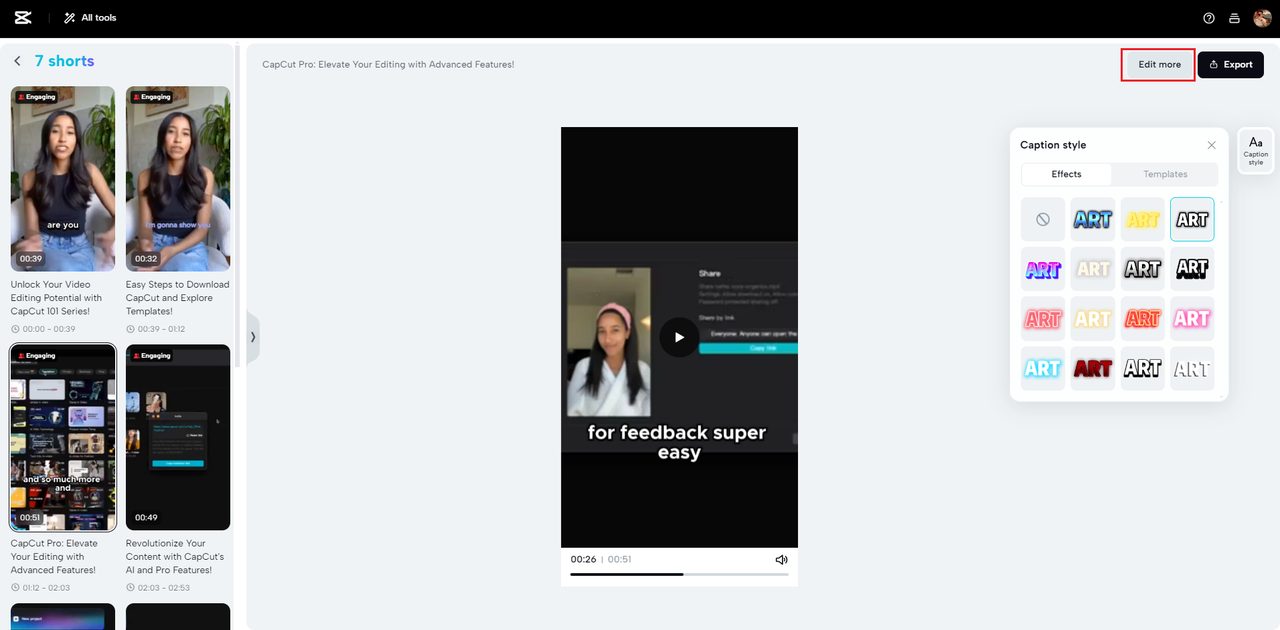Click the icon next to the help icon
The height and width of the screenshot is (630, 1280).
[1235, 18]
